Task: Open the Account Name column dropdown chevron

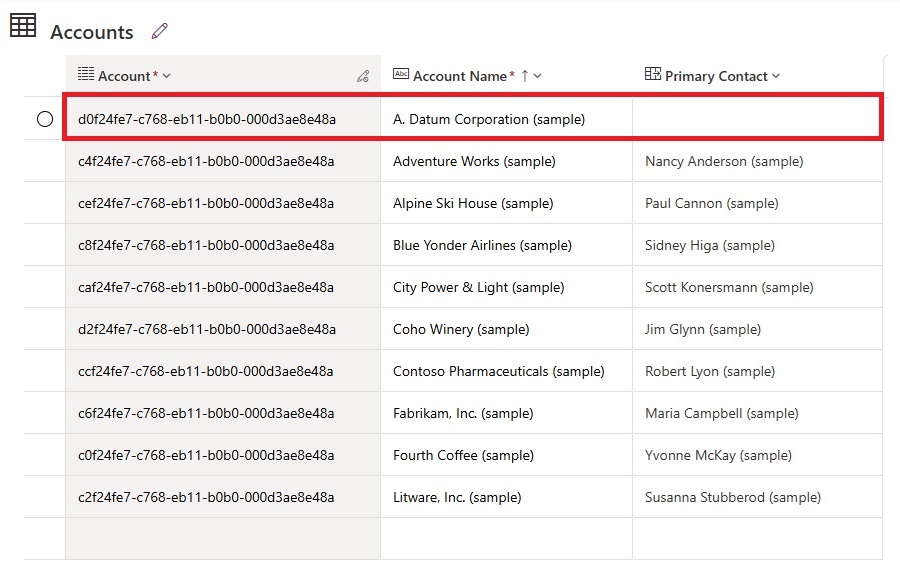Action: 537,76
